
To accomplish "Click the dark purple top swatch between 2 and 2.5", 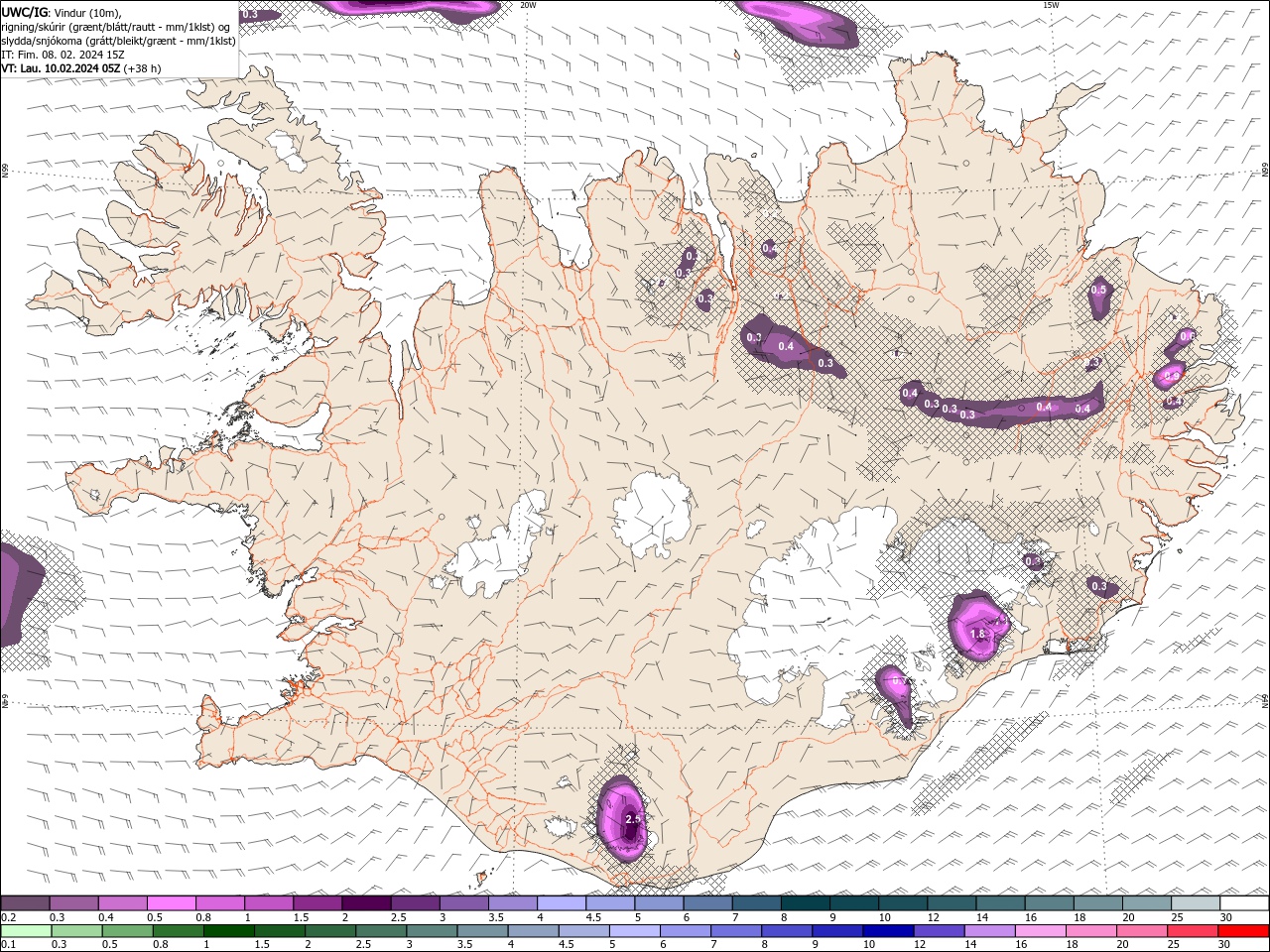I will (x=366, y=903).
